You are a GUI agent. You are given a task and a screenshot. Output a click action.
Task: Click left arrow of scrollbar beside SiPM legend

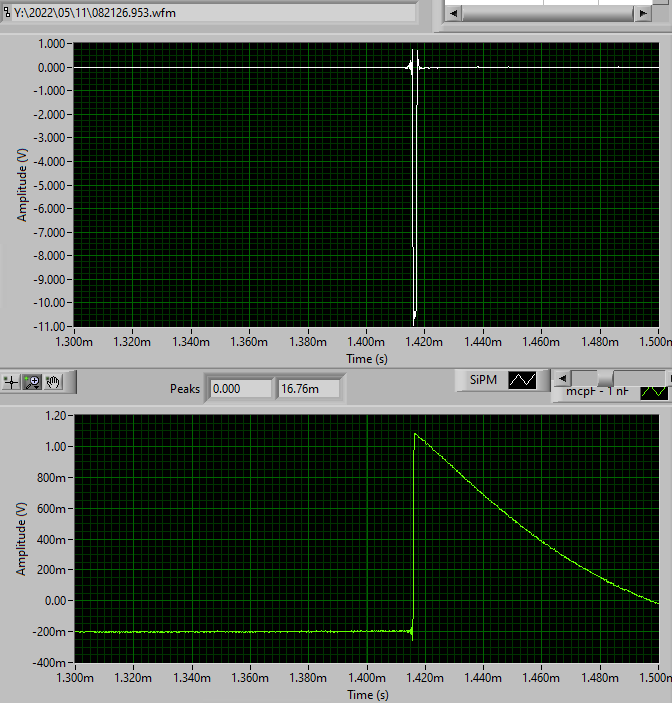tap(562, 378)
